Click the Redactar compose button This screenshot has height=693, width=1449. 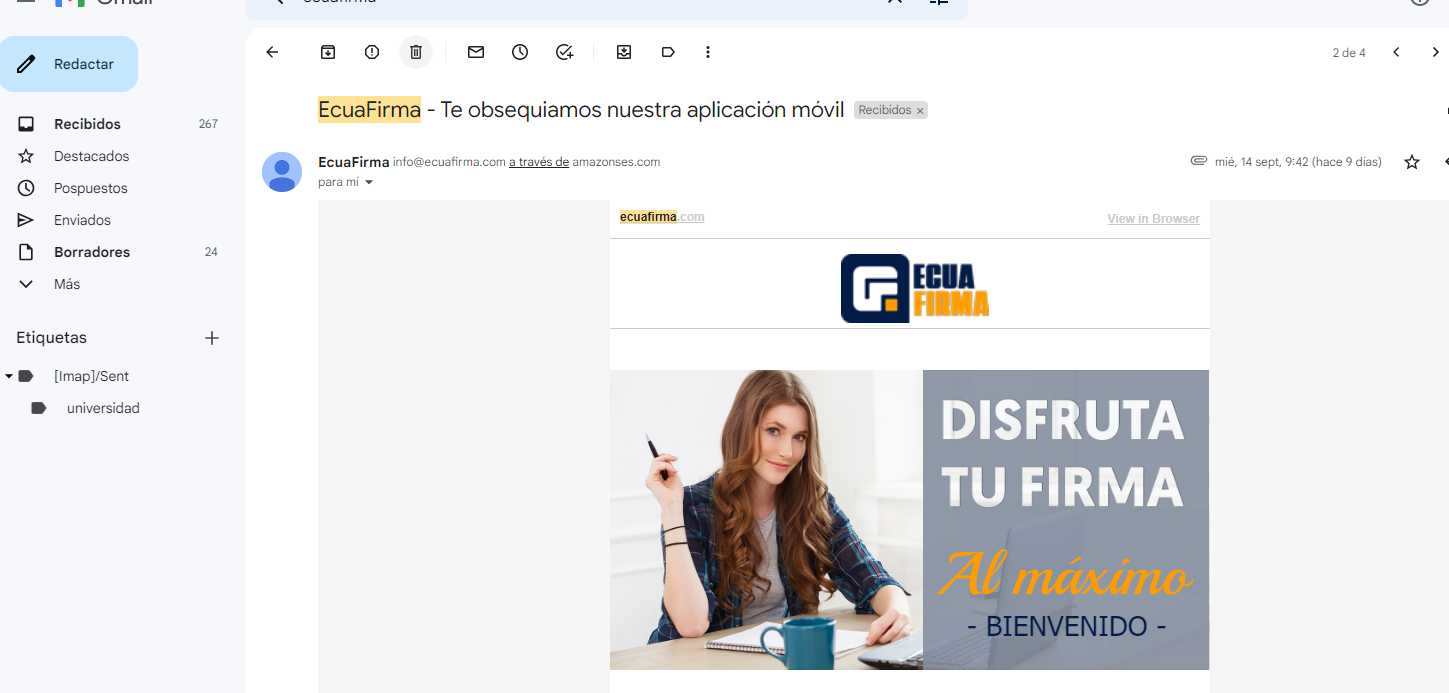69,64
